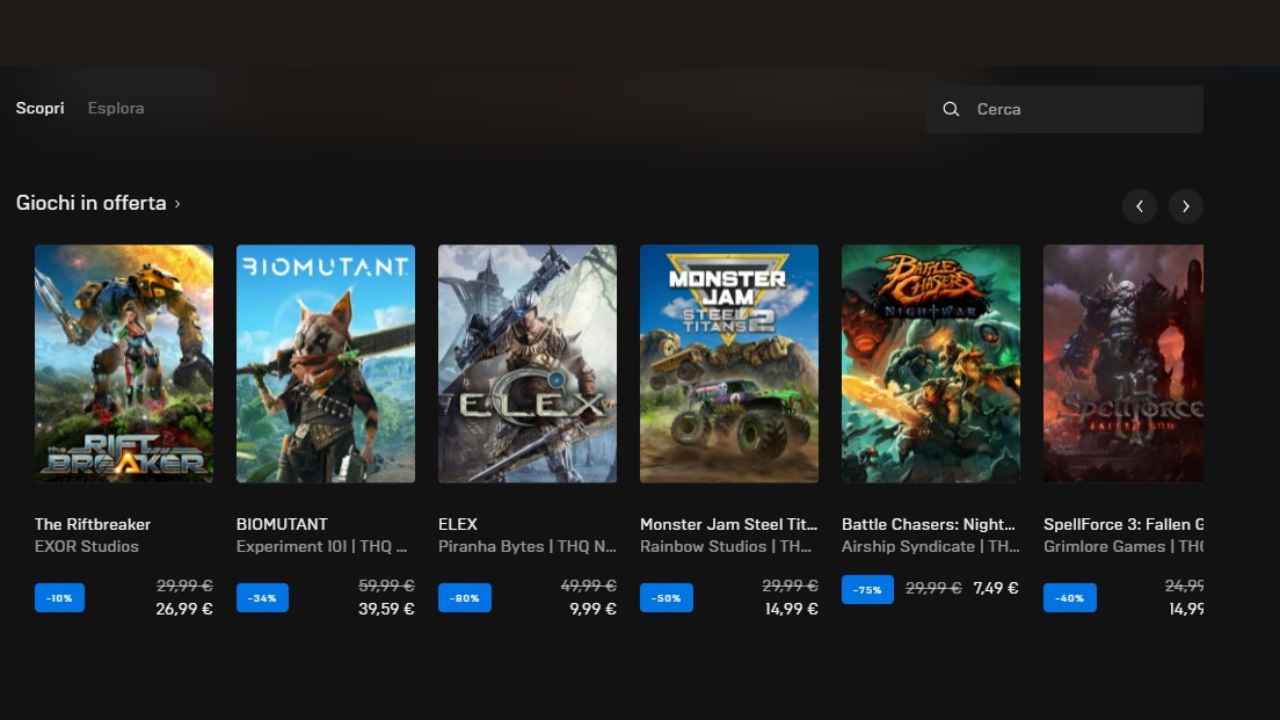The image size is (1280, 720).
Task: Expand Giochi in offerta chevron
Action: 178,204
